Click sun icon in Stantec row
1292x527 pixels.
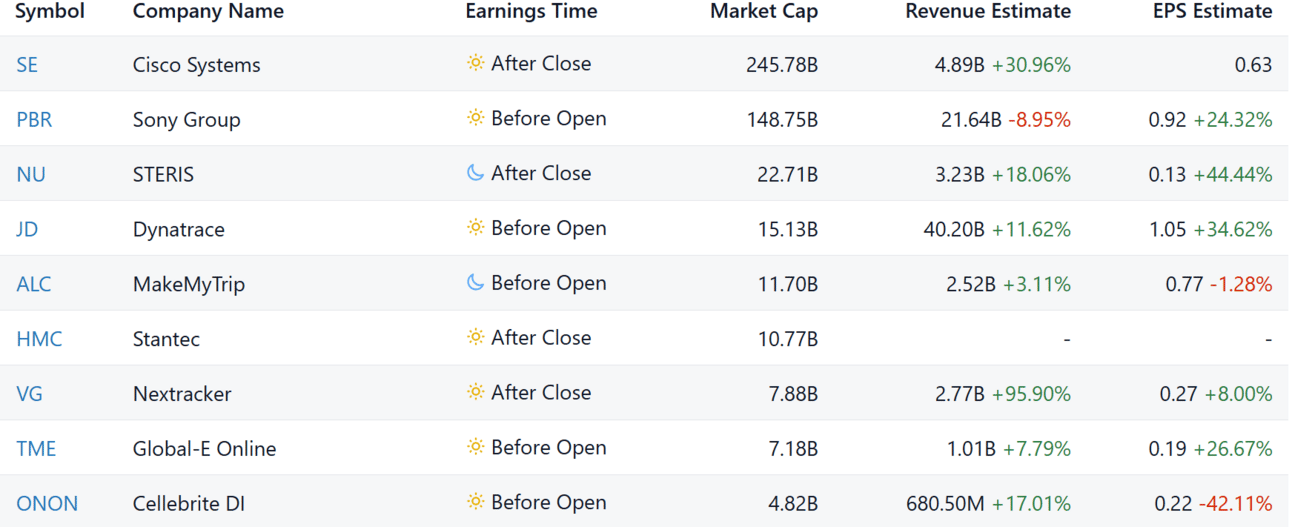475,338
